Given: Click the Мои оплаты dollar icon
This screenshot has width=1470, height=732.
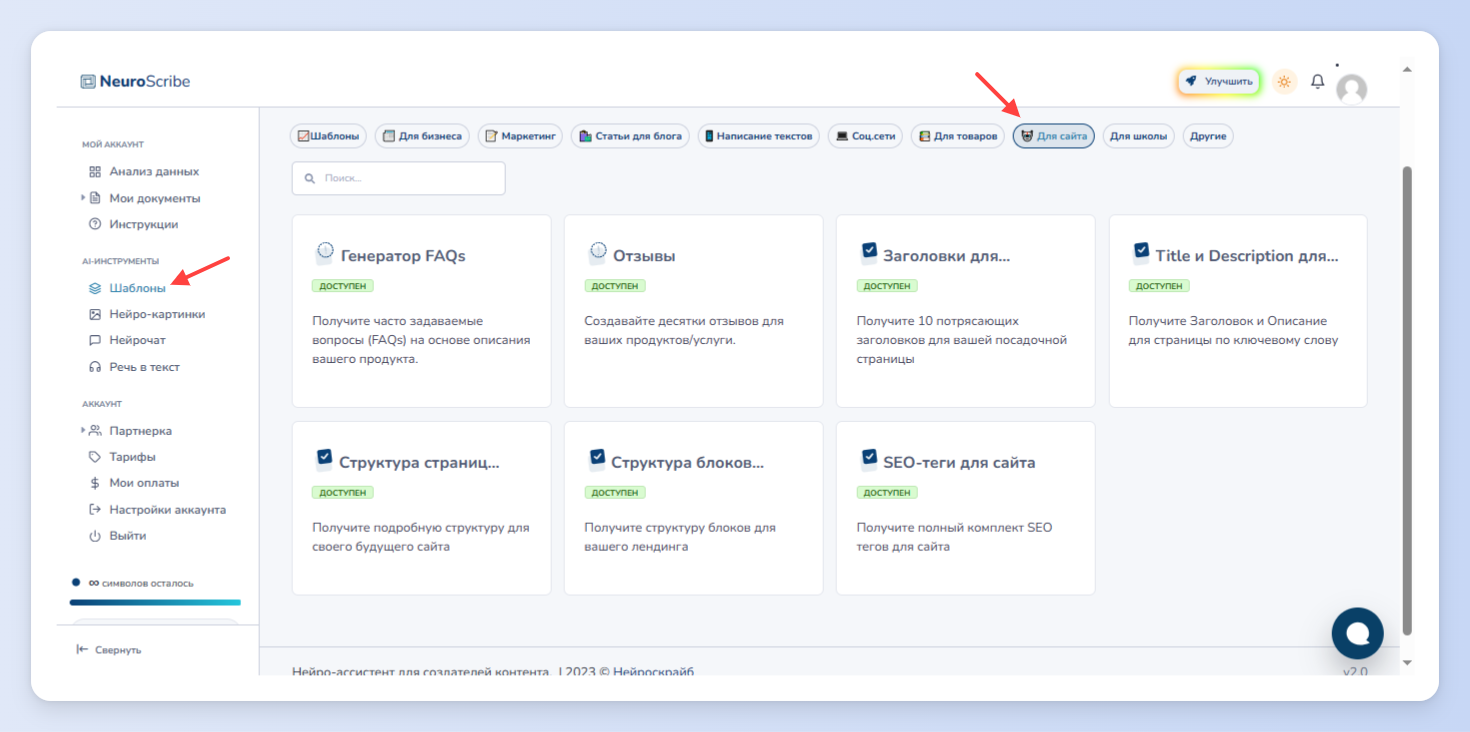Looking at the screenshot, I should click(x=95, y=483).
